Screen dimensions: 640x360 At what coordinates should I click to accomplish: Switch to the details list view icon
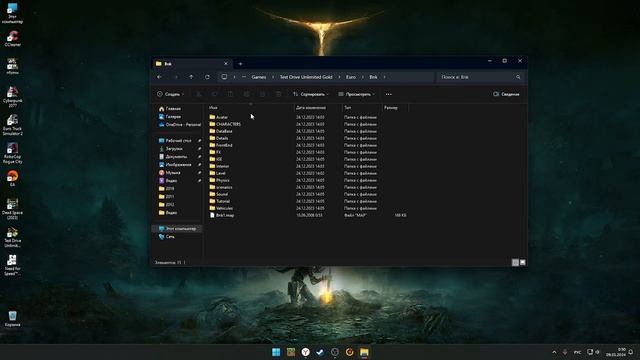click(x=515, y=262)
